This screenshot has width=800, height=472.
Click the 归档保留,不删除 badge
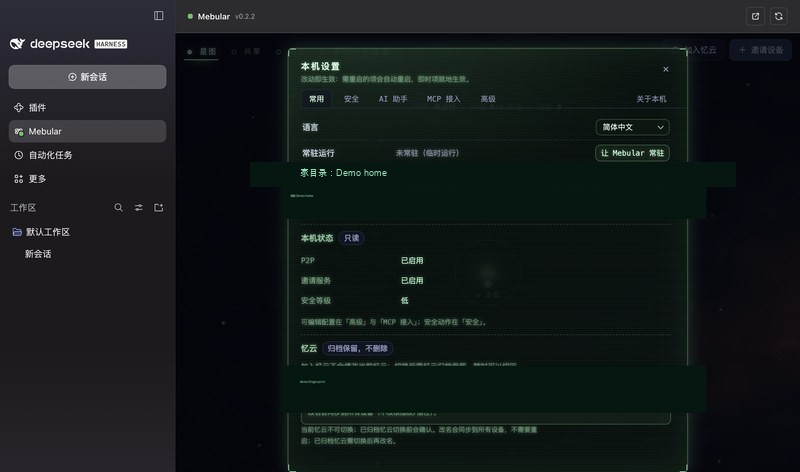[x=357, y=349]
